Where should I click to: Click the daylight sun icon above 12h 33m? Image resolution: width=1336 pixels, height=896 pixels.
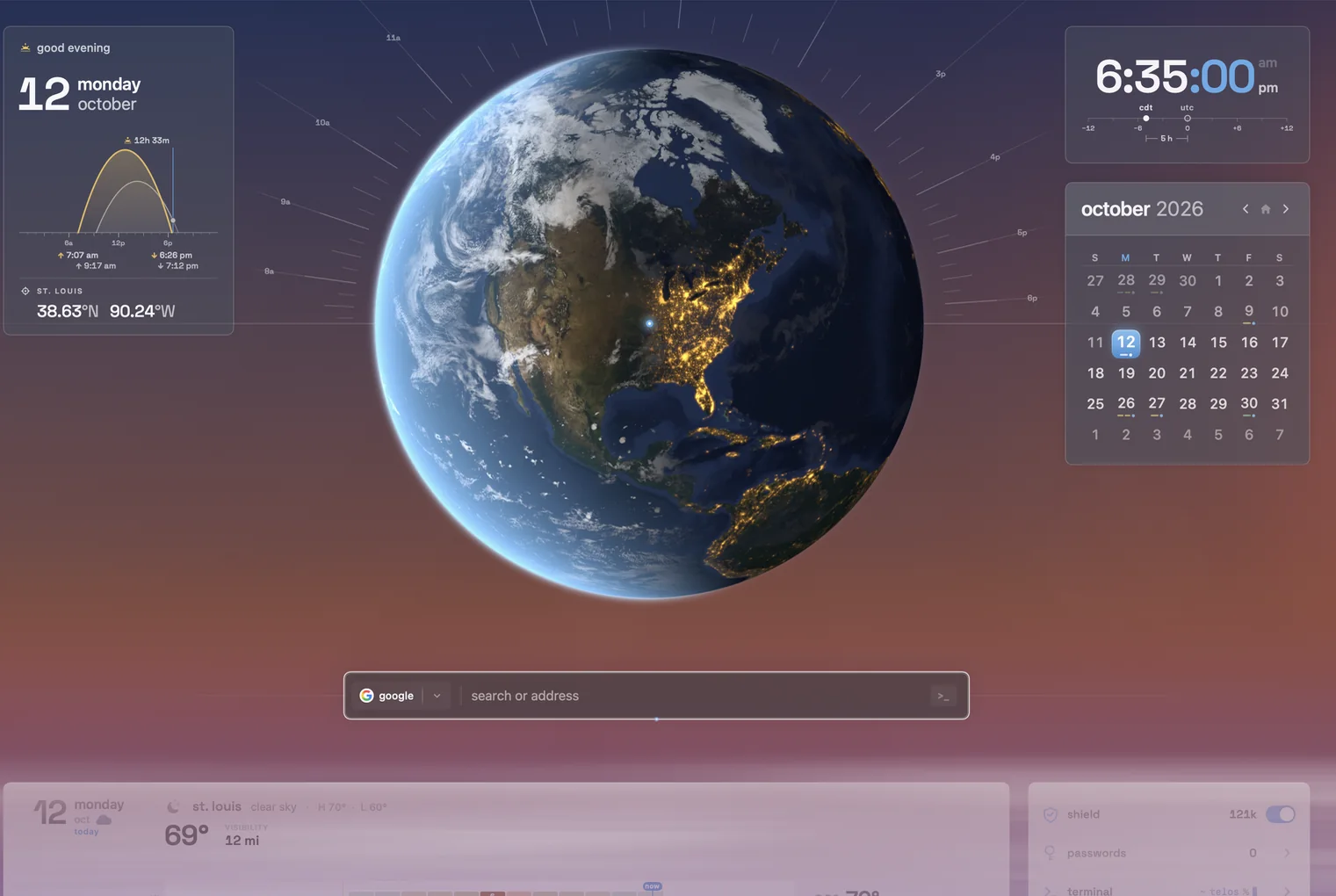(127, 141)
